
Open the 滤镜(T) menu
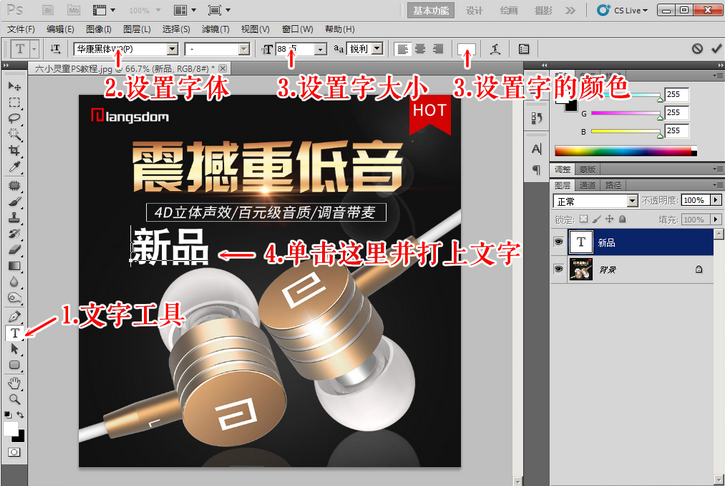pyautogui.click(x=215, y=29)
